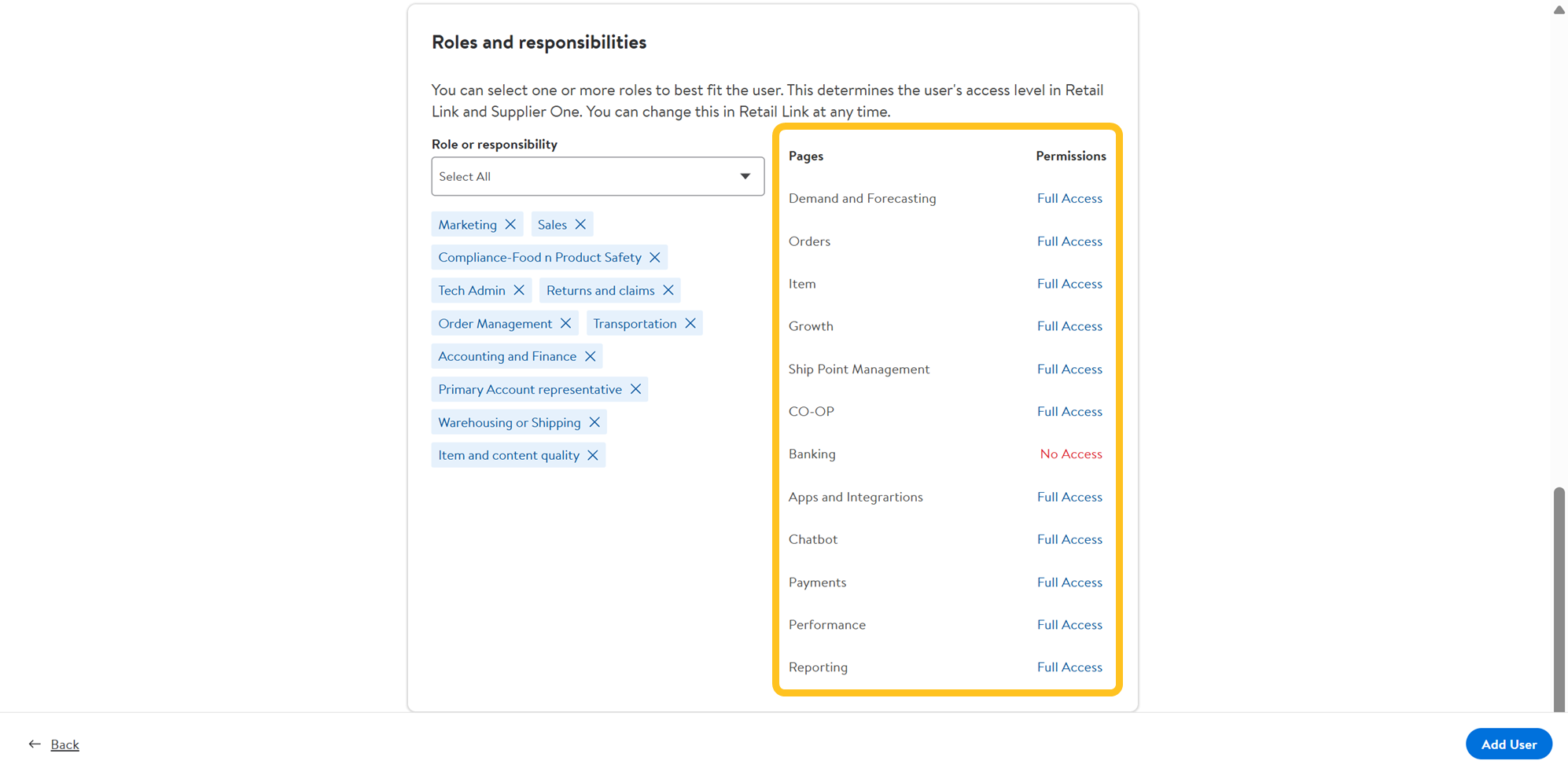
Task: Click the vertical scrollbar thumb
Action: tap(1559, 597)
